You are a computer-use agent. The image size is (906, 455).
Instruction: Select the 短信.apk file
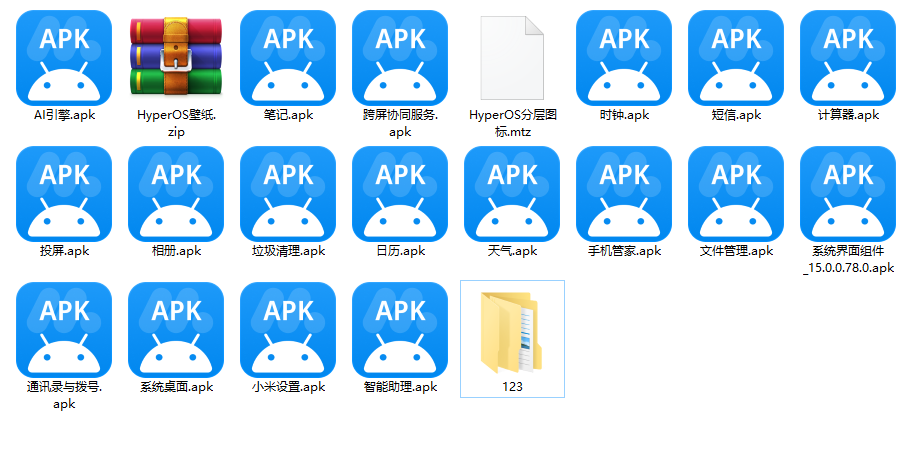(x=736, y=57)
